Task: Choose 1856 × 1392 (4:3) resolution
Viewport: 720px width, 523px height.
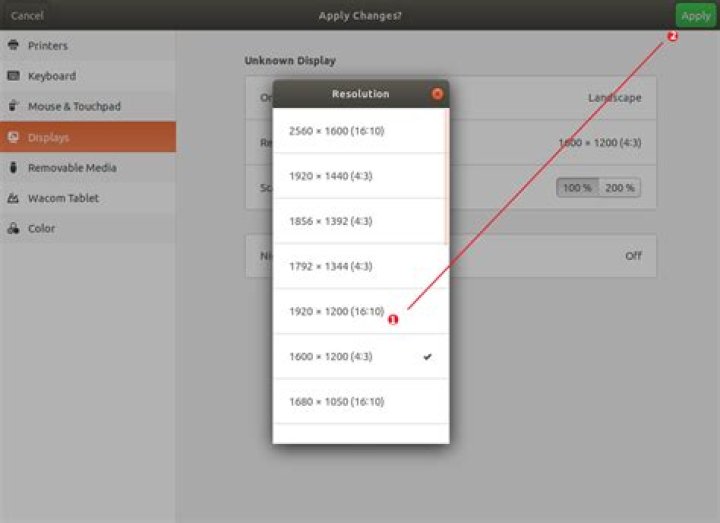Action: (360, 221)
